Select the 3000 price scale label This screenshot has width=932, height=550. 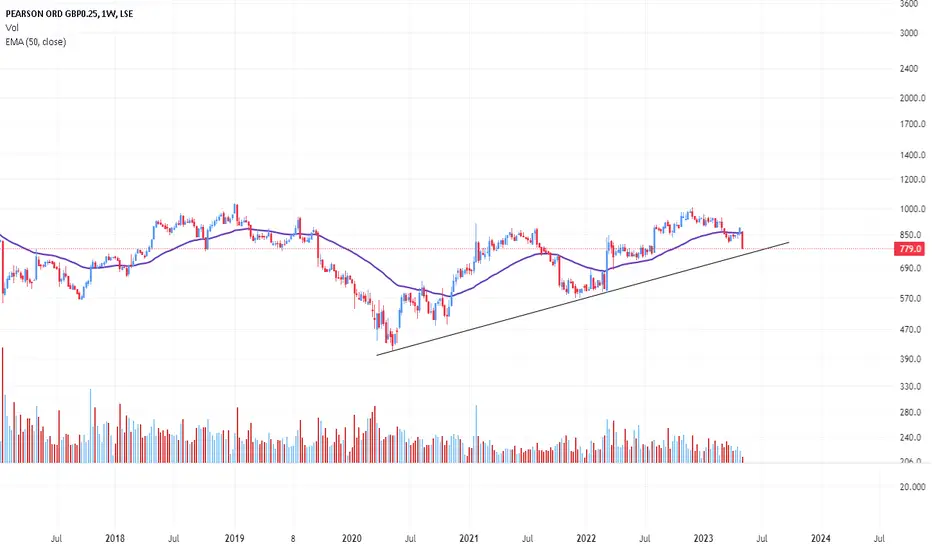pyautogui.click(x=909, y=33)
